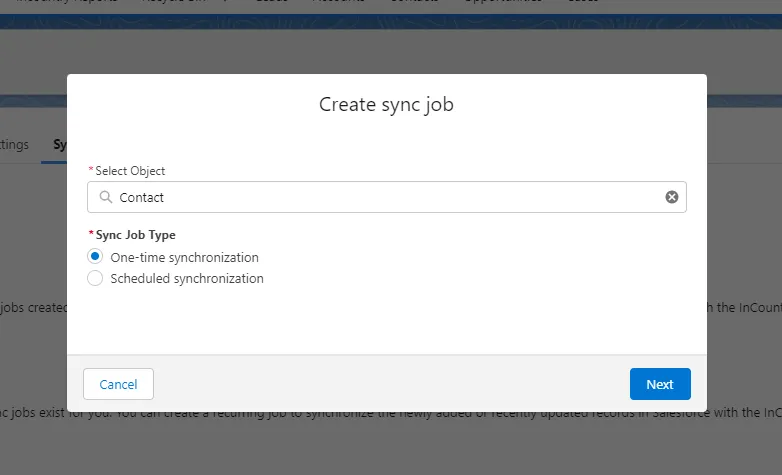Click the 'Scheduled synchronization' label text
The image size is (782, 475).
tap(187, 279)
